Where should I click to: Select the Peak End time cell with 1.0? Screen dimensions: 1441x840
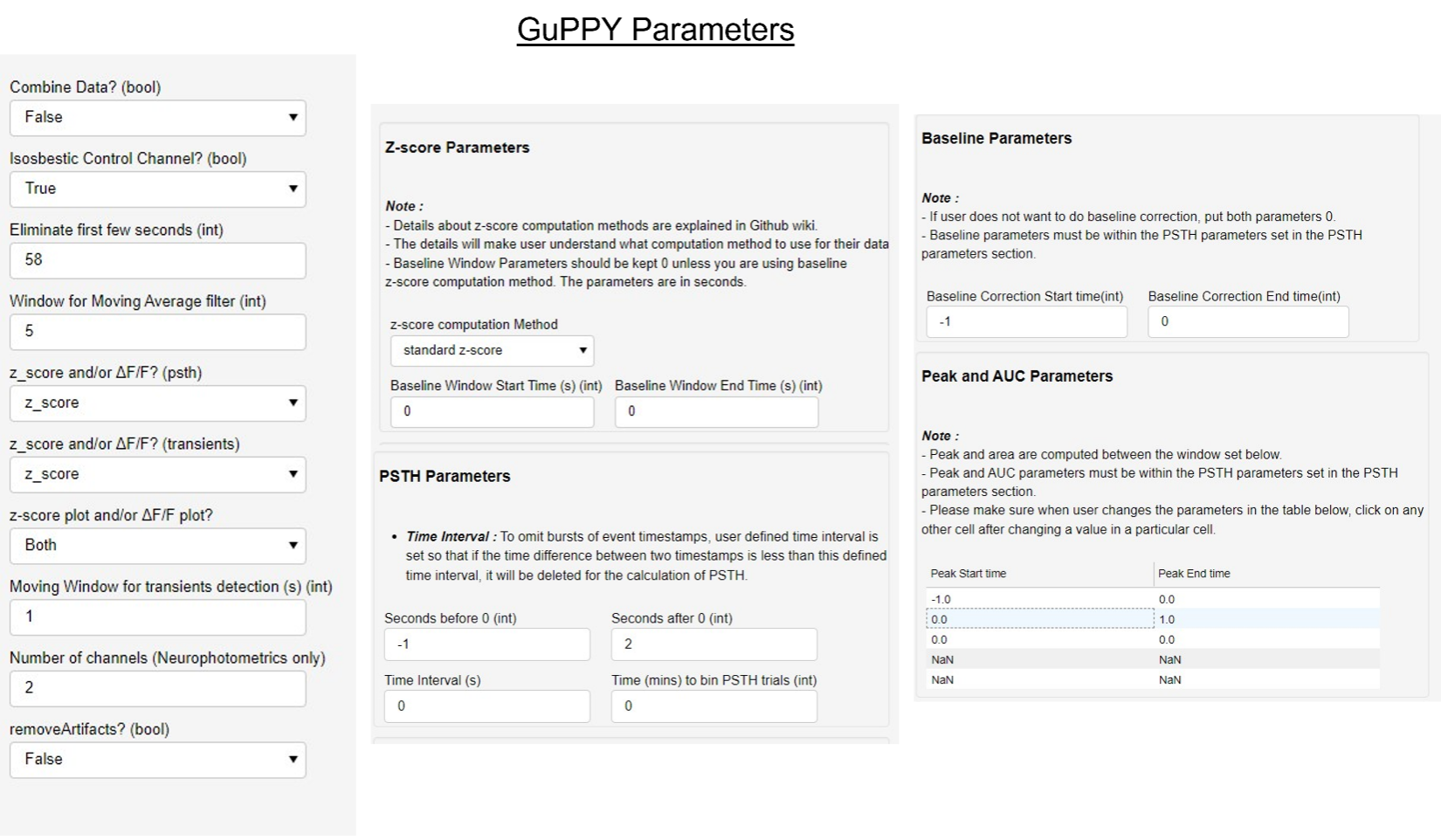point(1267,619)
